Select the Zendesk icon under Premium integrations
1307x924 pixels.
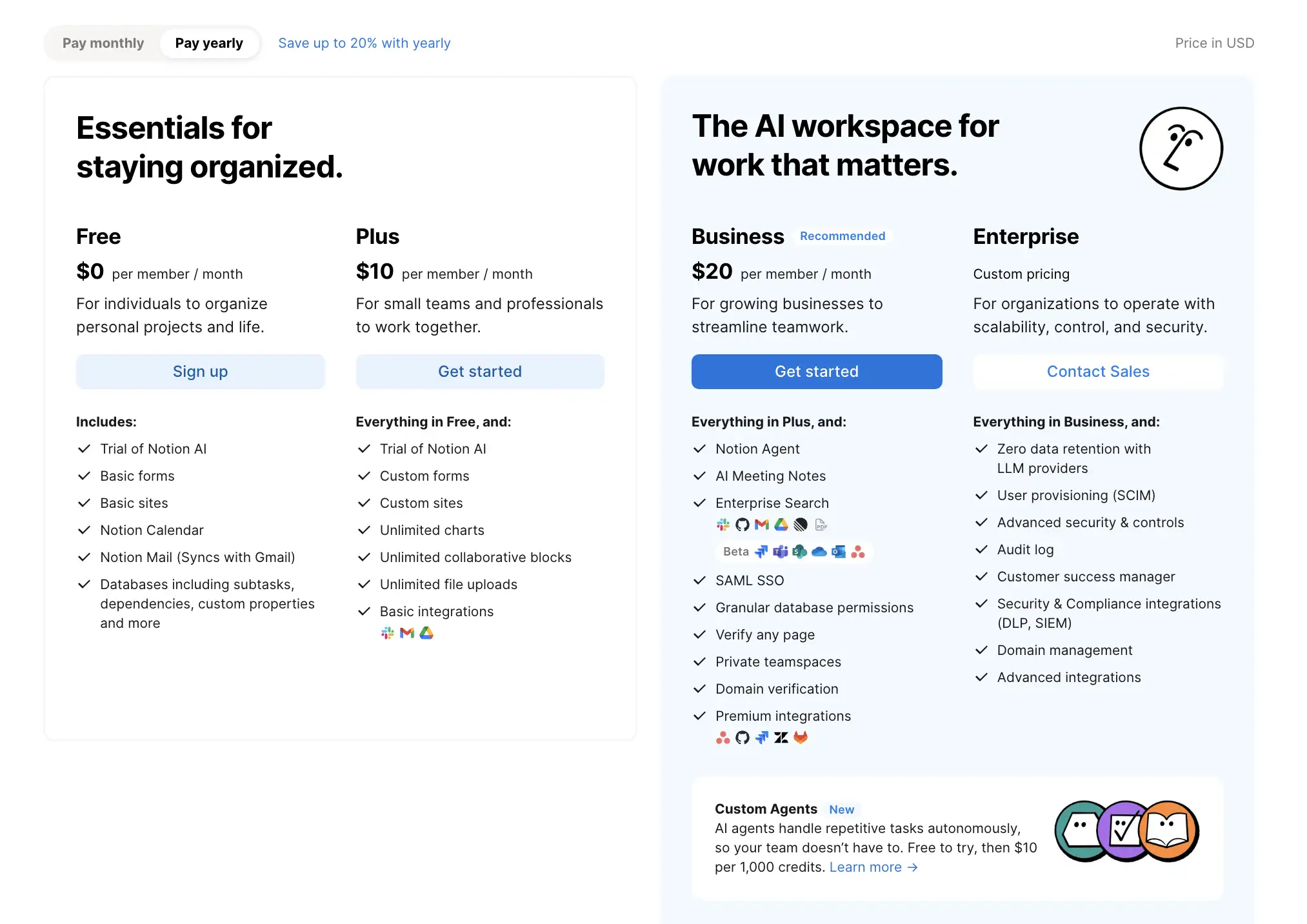(x=781, y=738)
